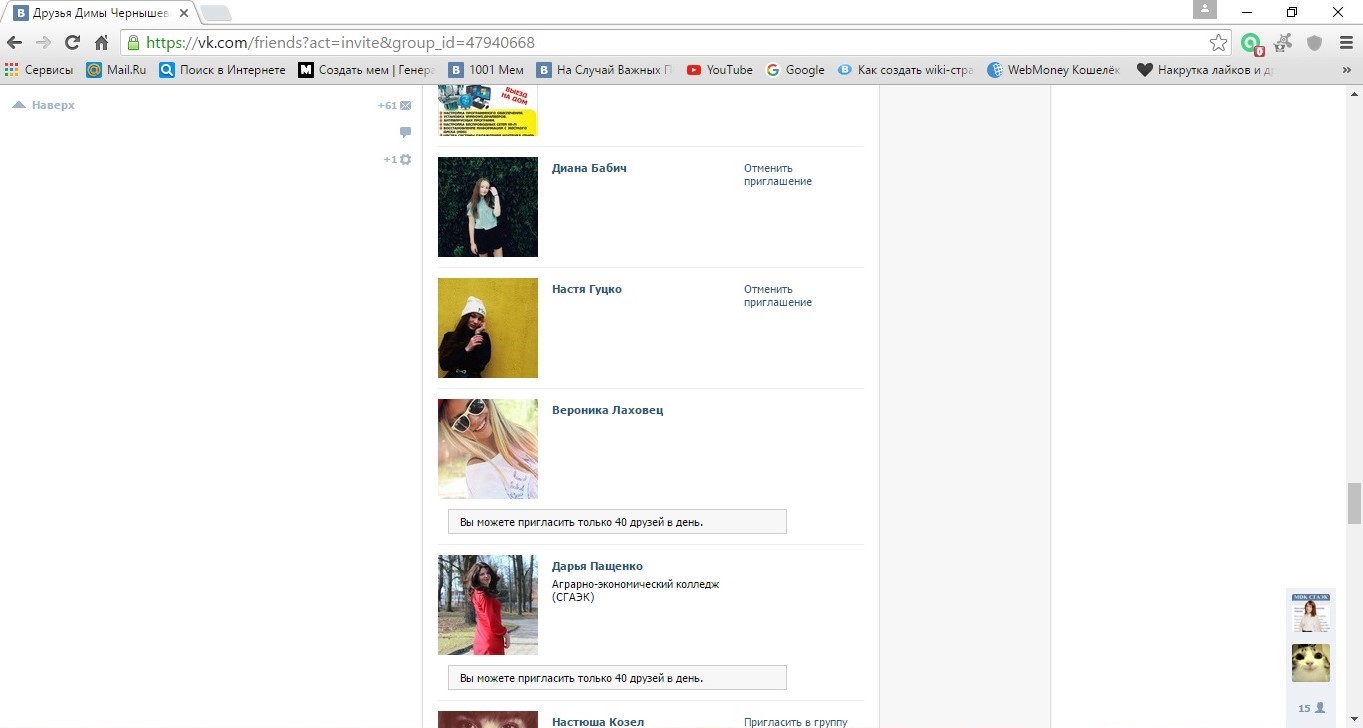The height and width of the screenshot is (728, 1363).
Task: Open the +1 settings gear icon
Action: coord(398,159)
